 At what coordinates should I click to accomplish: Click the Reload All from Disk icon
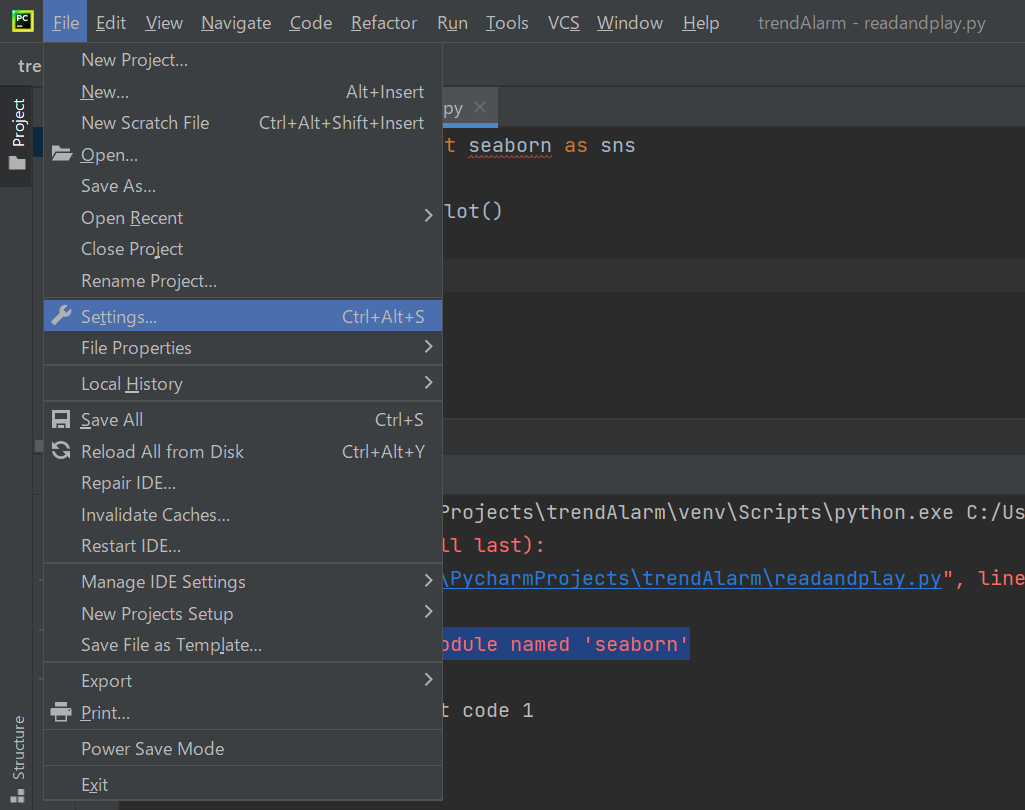pyautogui.click(x=61, y=450)
